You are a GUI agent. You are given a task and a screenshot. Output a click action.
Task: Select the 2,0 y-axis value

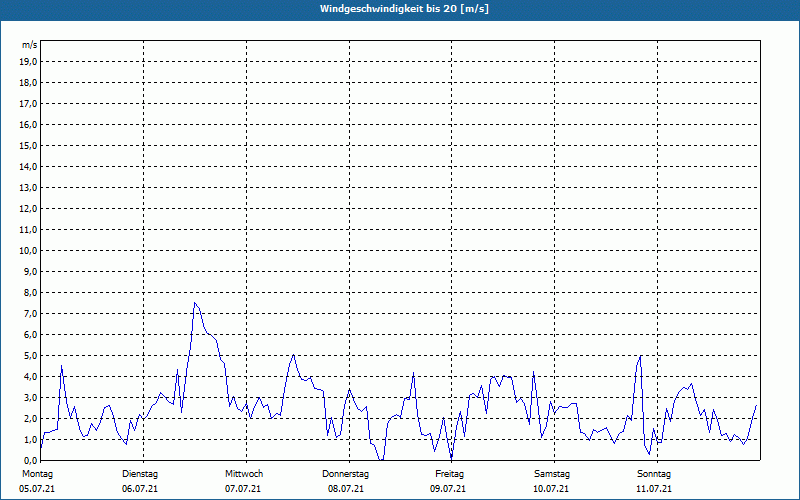click(29, 418)
